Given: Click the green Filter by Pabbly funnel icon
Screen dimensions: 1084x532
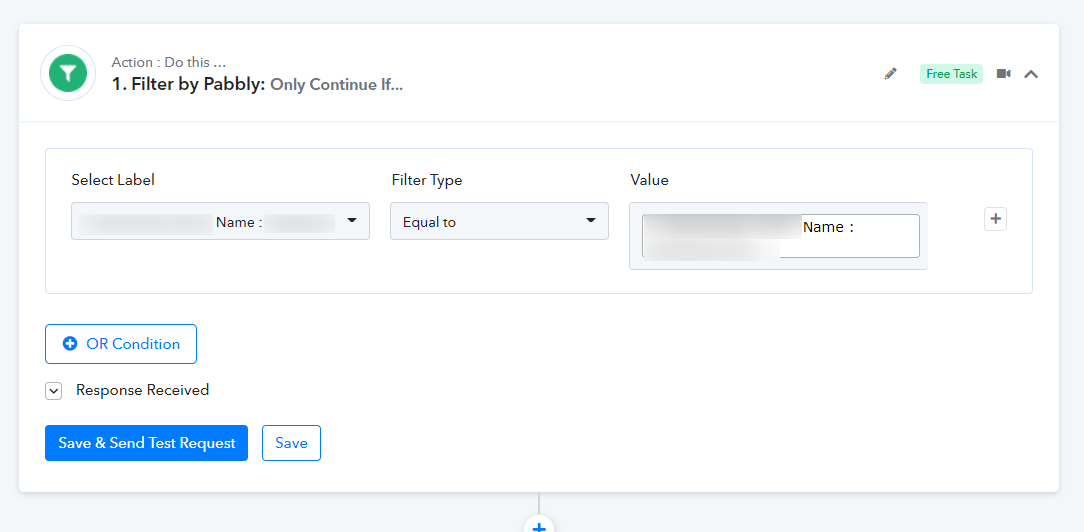Looking at the screenshot, I should tap(68, 73).
